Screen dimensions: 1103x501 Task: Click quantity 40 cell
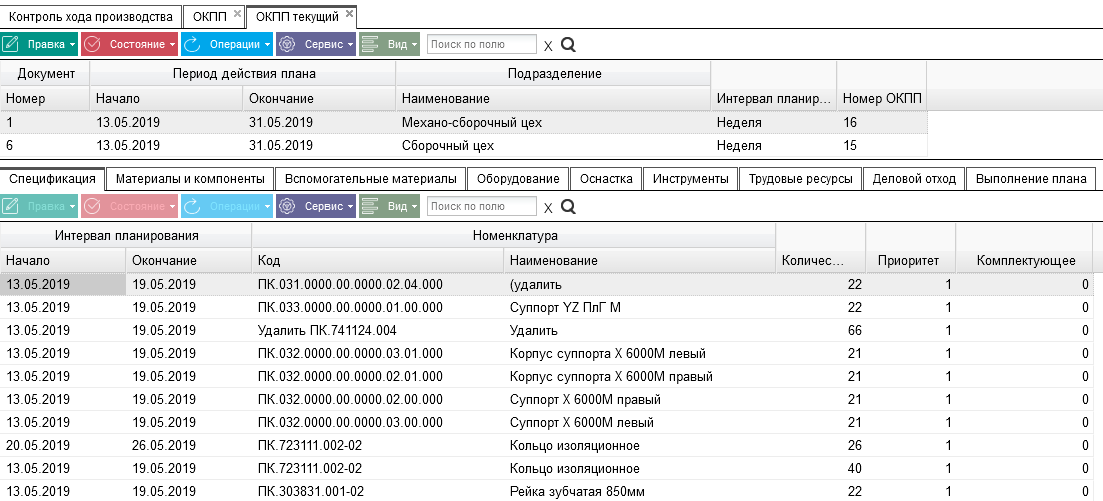(820, 469)
